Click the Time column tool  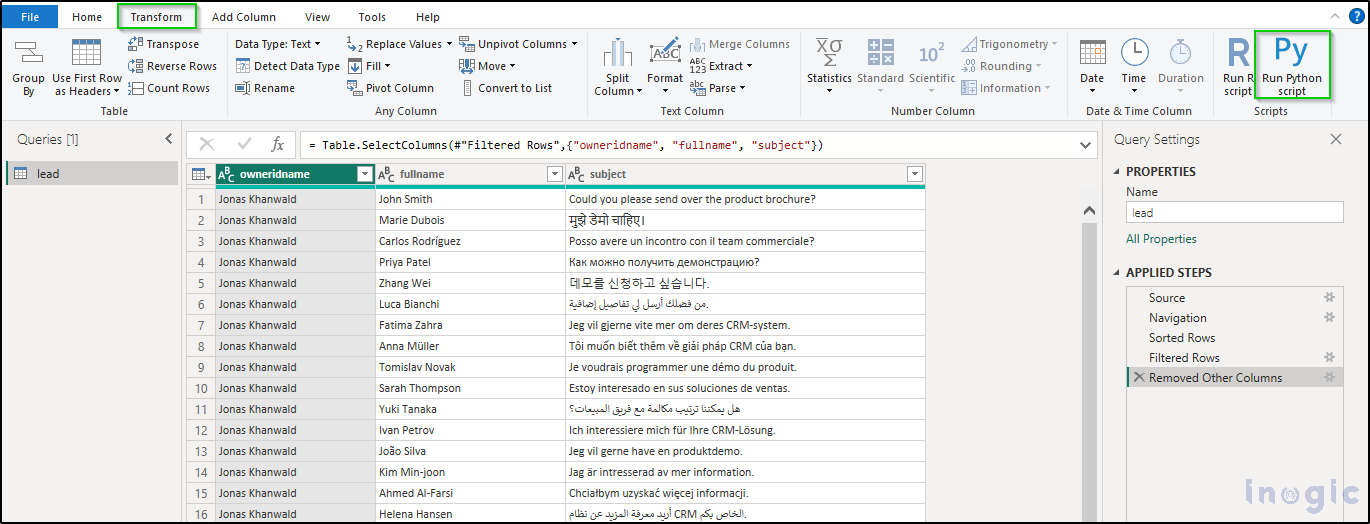click(1134, 66)
